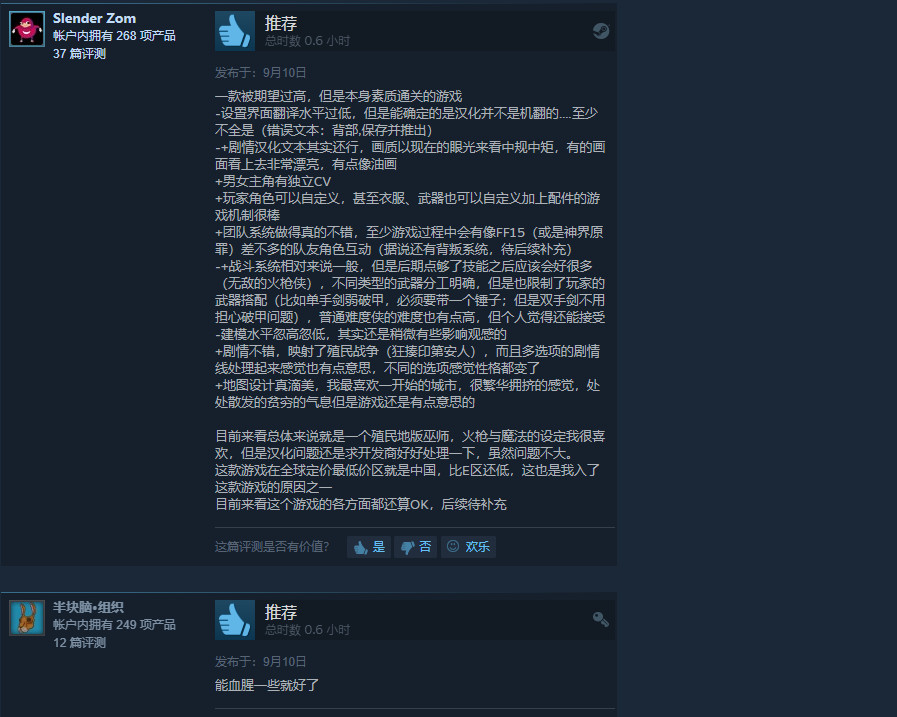Vote 否 (no) on review helpfulness
This screenshot has height=717, width=897.
click(416, 546)
